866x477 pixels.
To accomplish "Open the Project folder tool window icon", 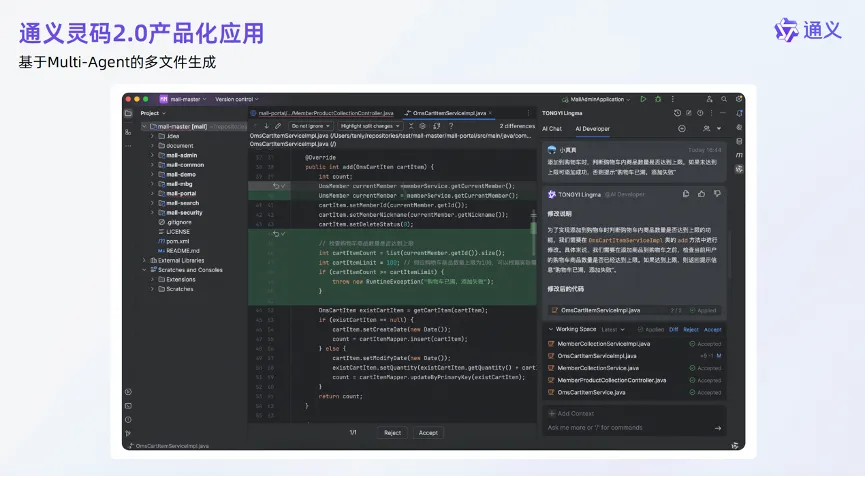I will click(128, 113).
